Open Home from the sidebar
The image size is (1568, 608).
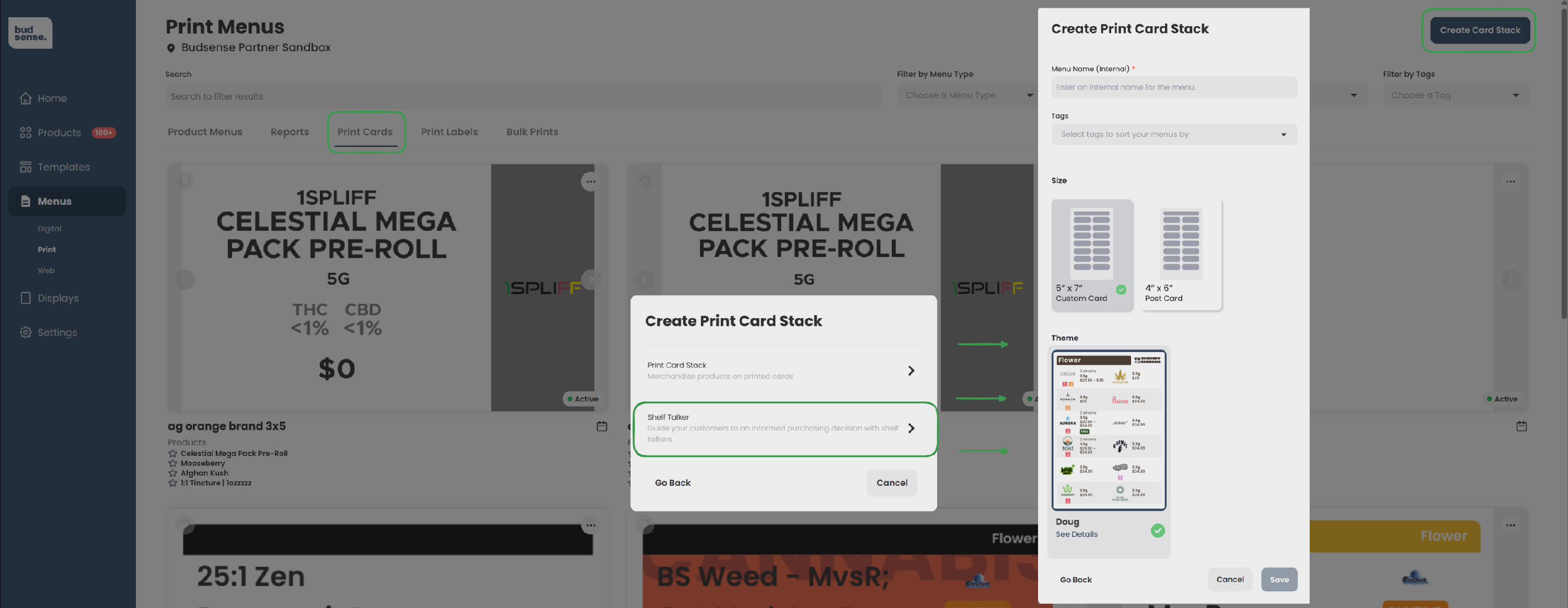coord(44,98)
